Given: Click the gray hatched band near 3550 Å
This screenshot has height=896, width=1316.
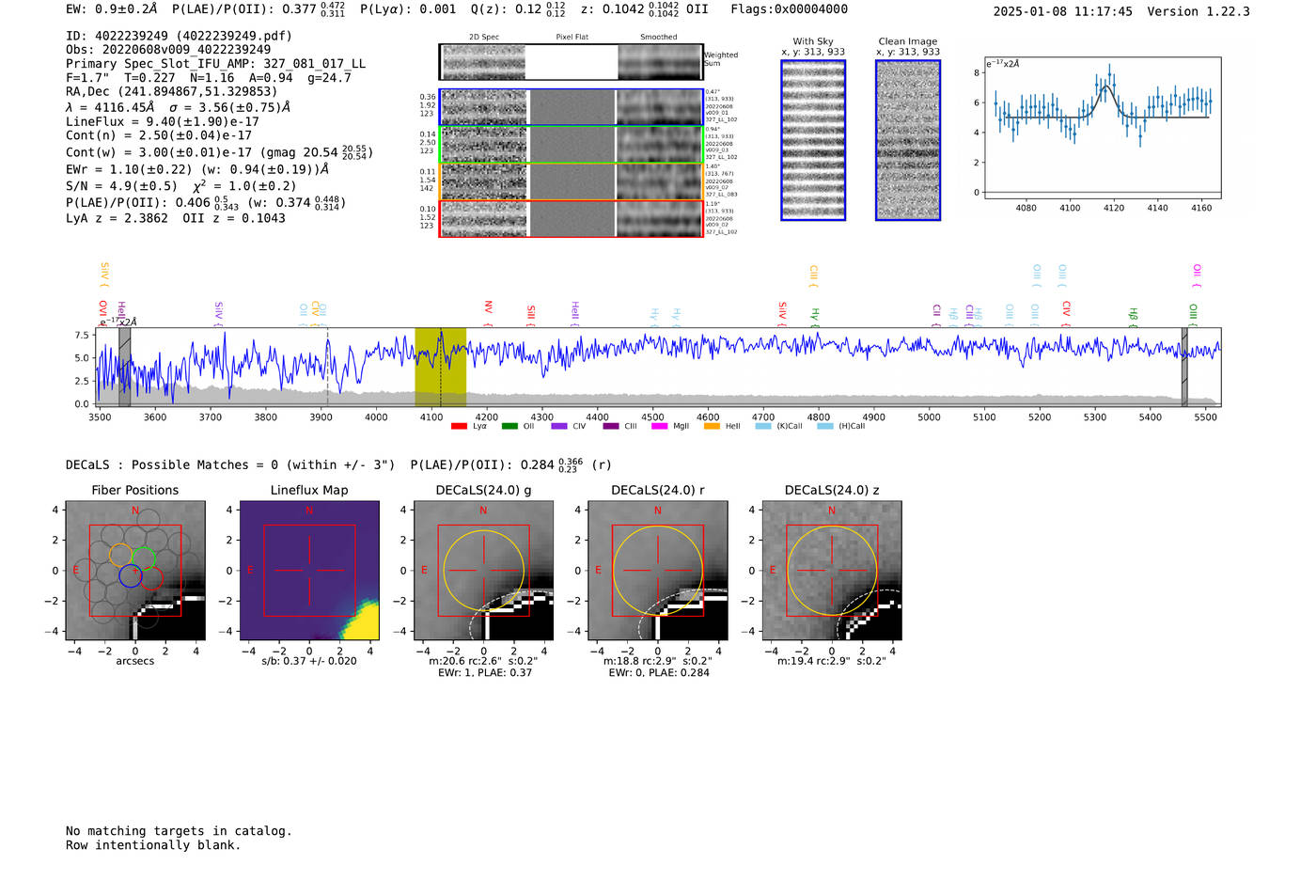Looking at the screenshot, I should point(124,368).
